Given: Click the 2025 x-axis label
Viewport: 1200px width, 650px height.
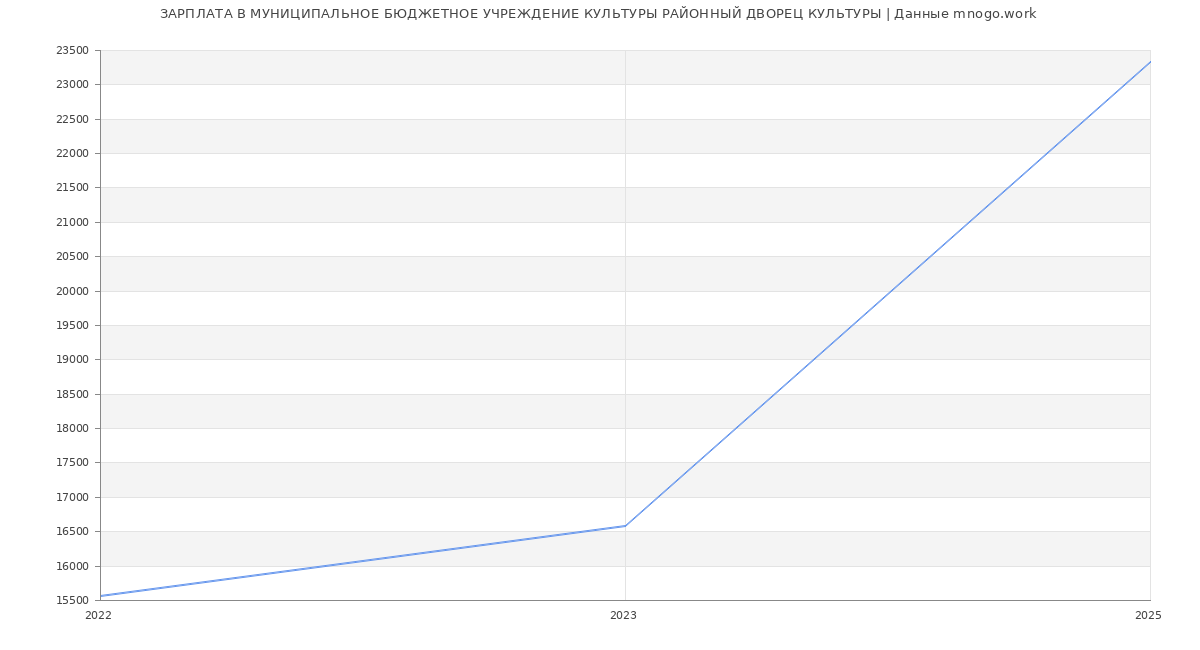Looking at the screenshot, I should pyautogui.click(x=1148, y=616).
